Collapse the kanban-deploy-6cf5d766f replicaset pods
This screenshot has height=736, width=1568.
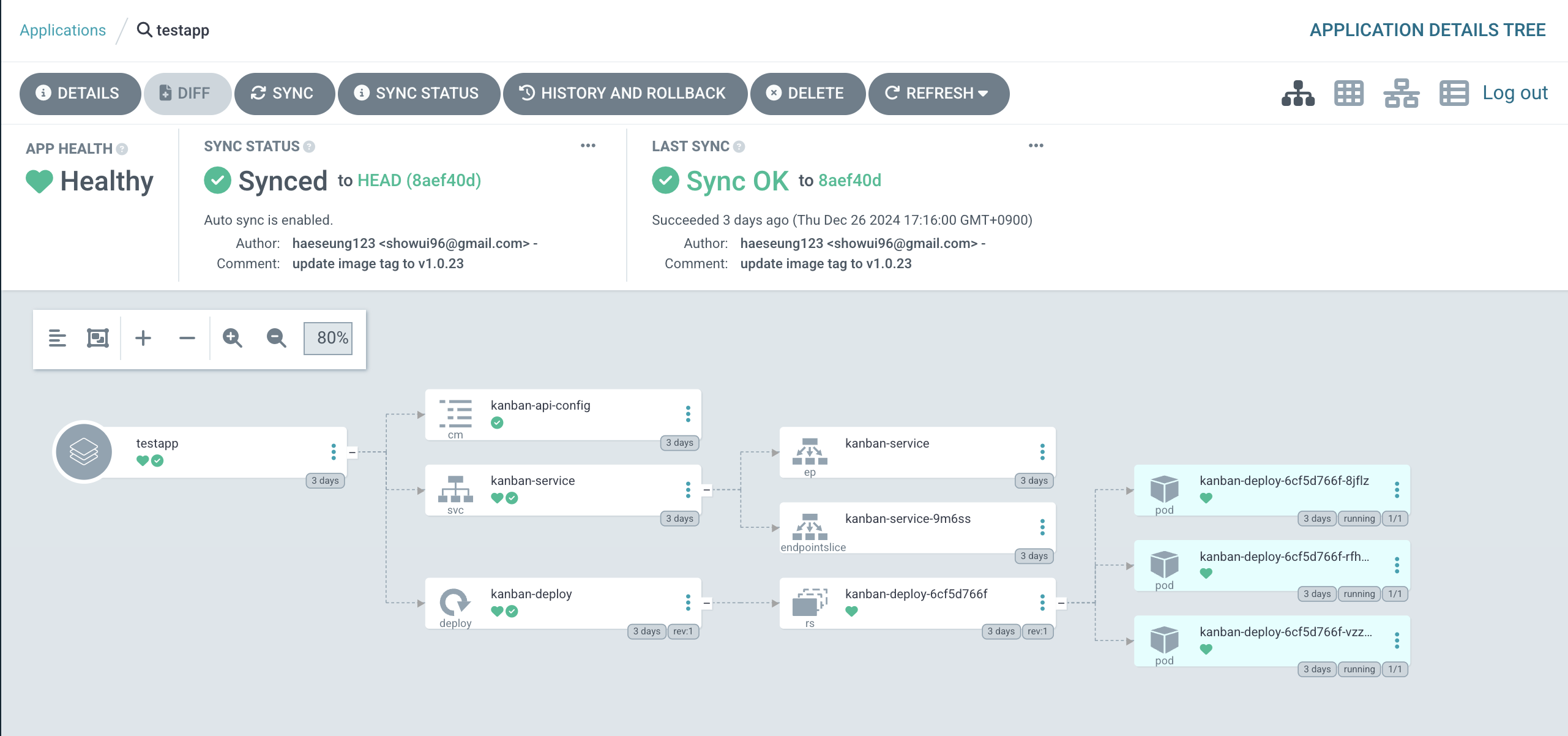click(1061, 603)
